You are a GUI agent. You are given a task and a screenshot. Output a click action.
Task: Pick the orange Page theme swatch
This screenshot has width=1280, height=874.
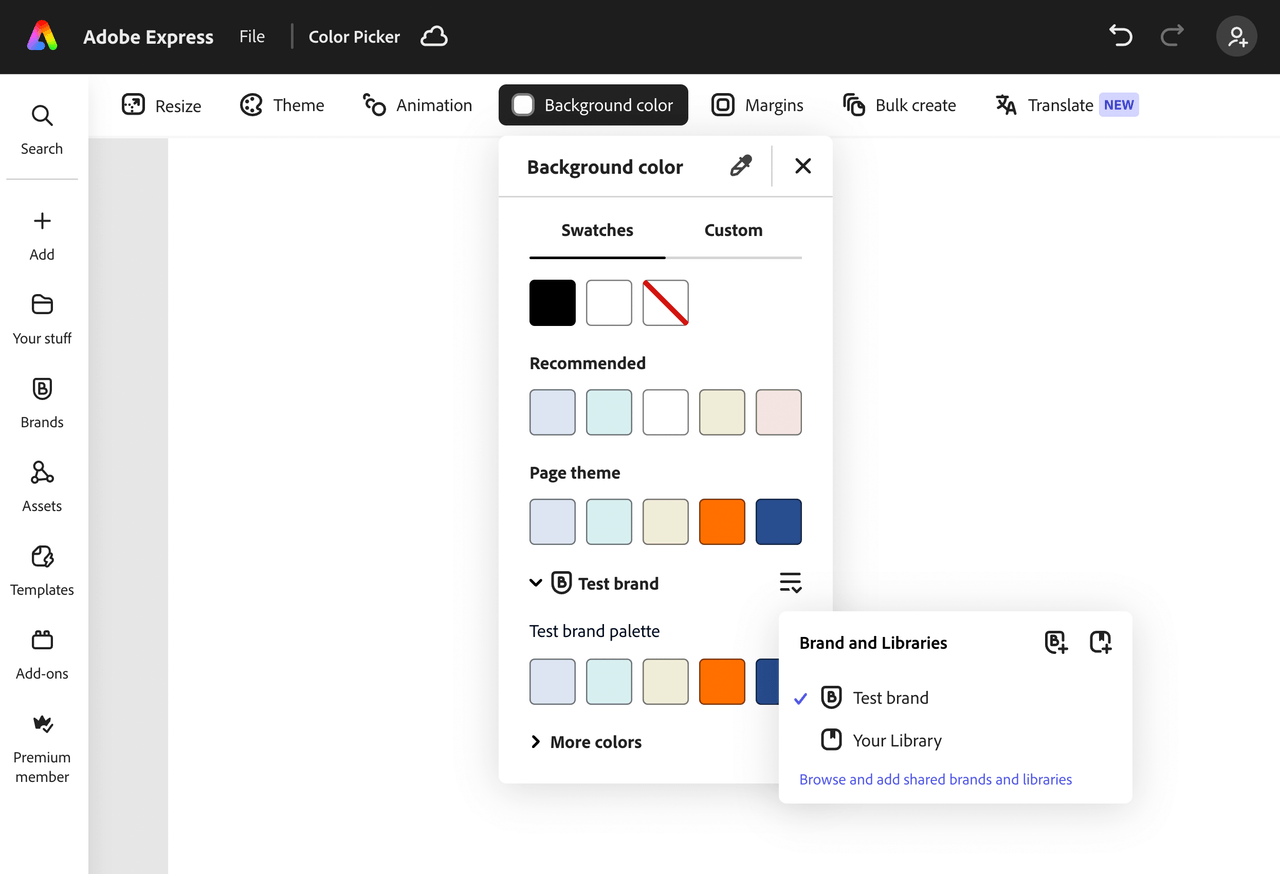[x=722, y=522]
